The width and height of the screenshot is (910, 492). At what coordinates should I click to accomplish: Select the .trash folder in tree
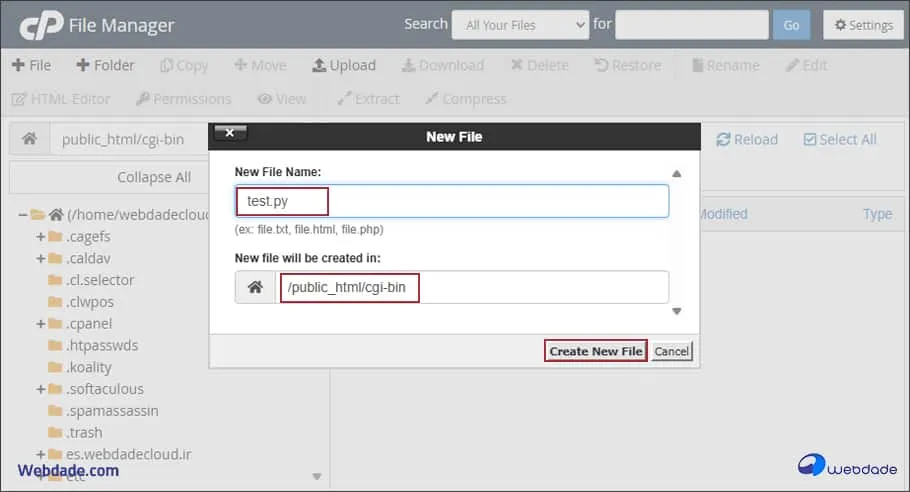pos(84,432)
